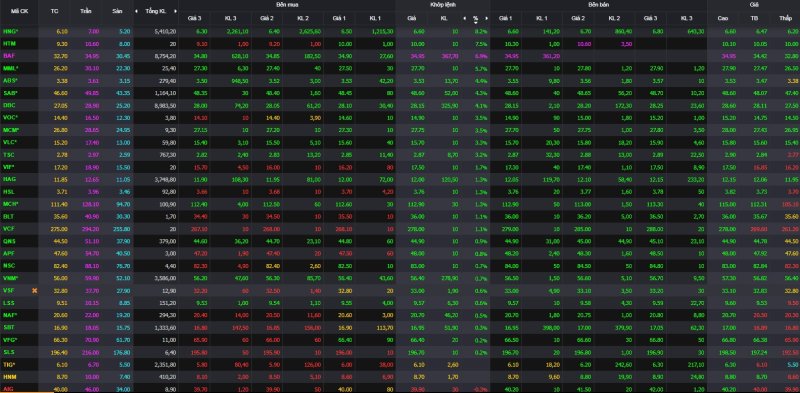Select the Khớp lệnh header group
Viewport: 800px width, 393px height.
[x=443, y=4]
